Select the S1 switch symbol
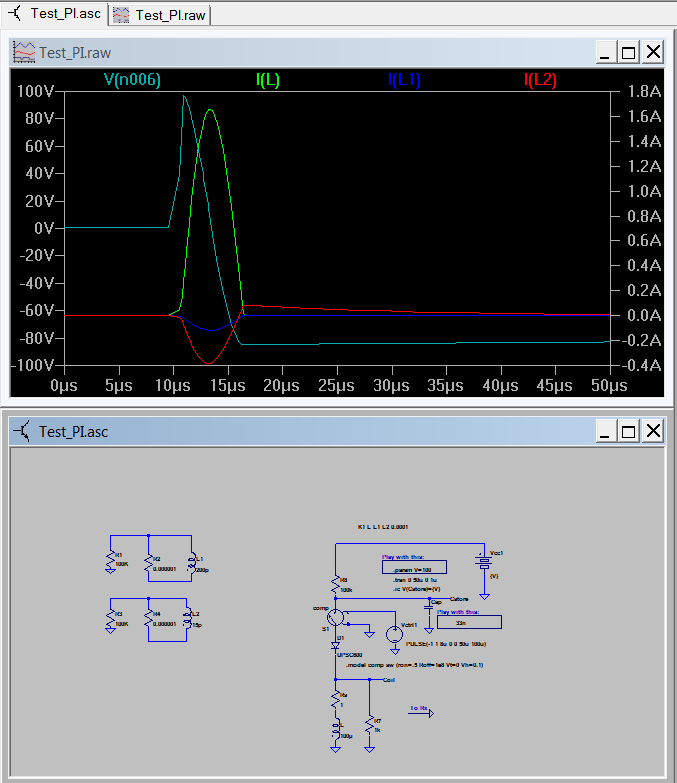The width and height of the screenshot is (677, 783). pyautogui.click(x=336, y=617)
